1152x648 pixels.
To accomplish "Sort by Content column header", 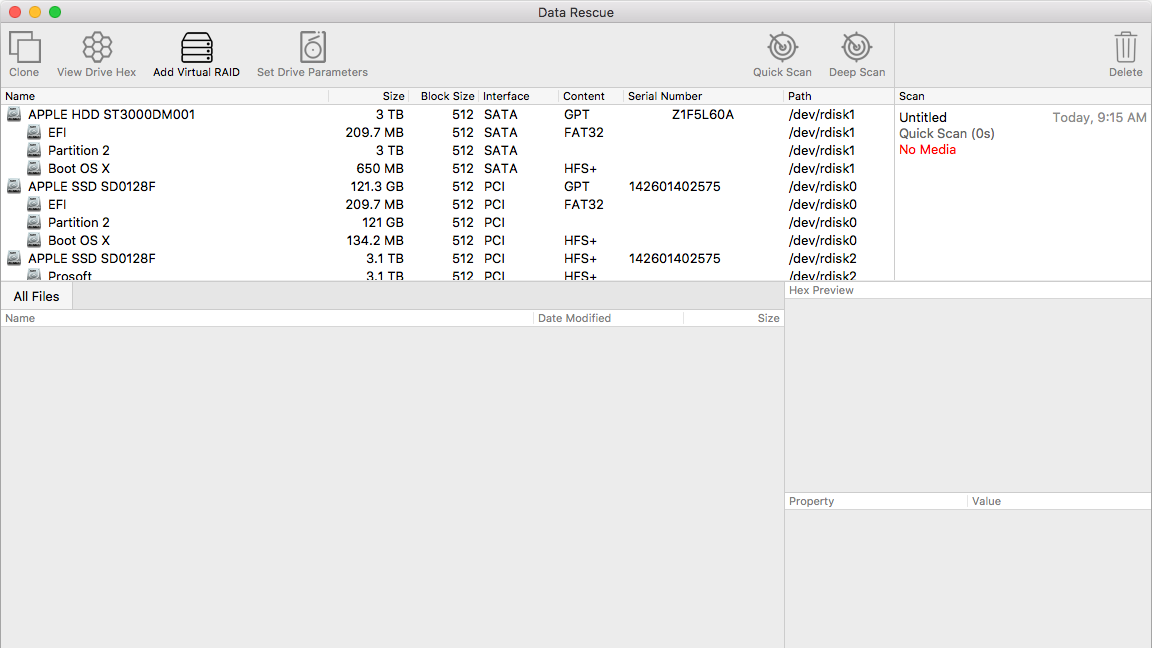I will pyautogui.click(x=591, y=96).
